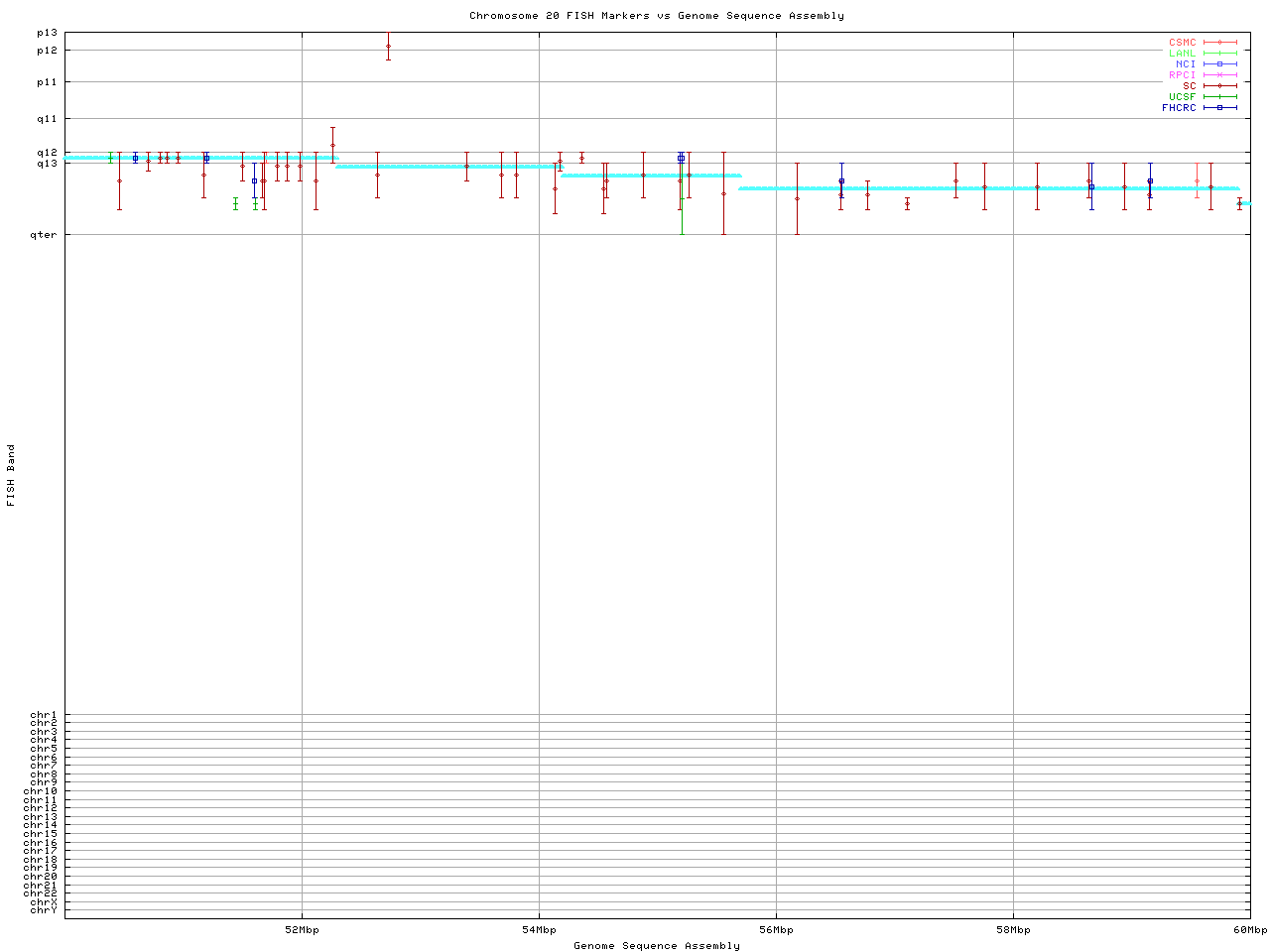Click the q11 band label
This screenshot has height=952, width=1270.
point(47,119)
